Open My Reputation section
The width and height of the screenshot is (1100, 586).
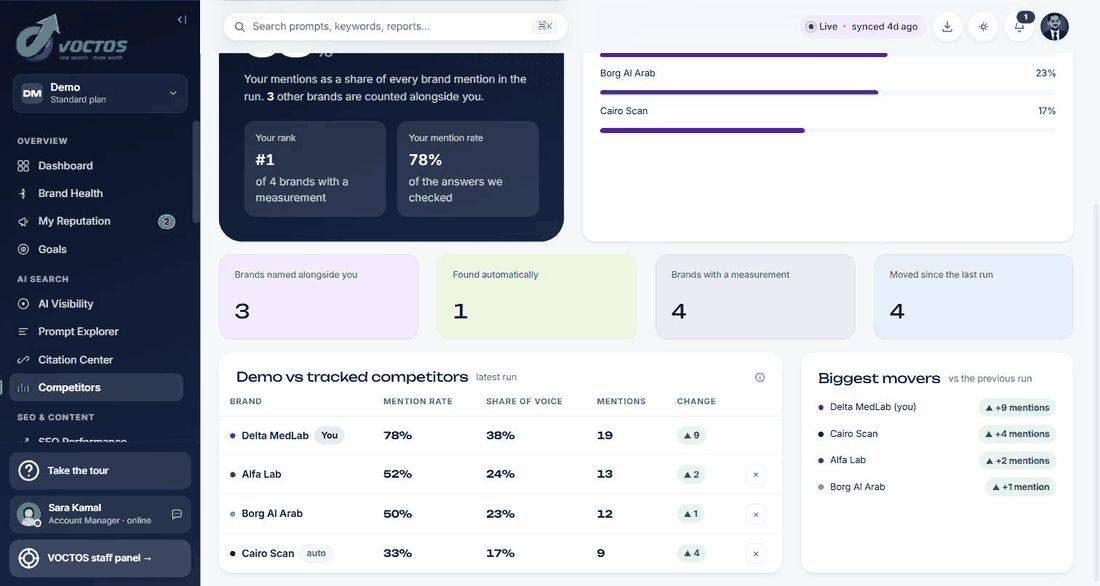(74, 221)
